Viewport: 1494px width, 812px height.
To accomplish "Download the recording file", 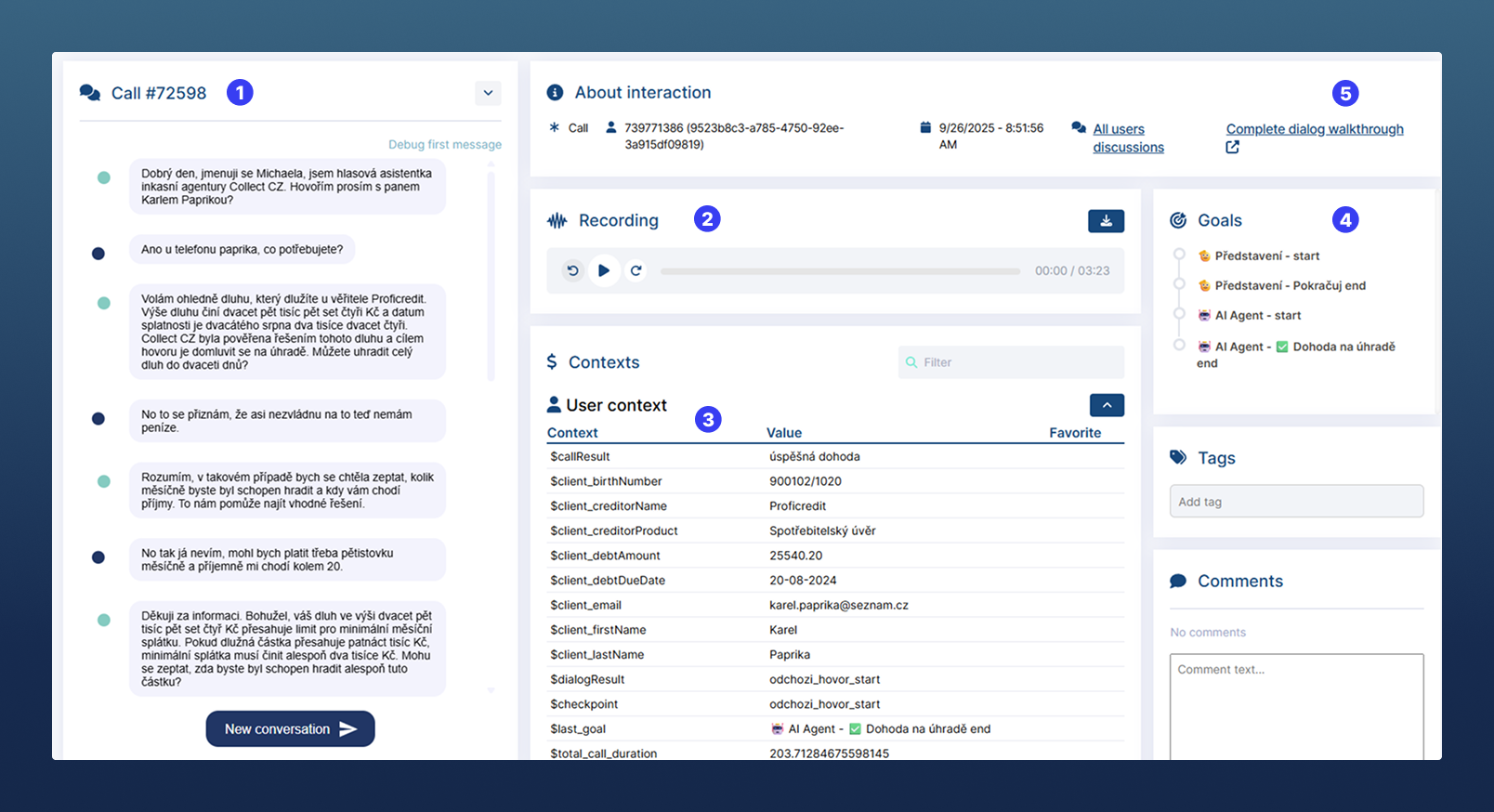I will [x=1106, y=221].
